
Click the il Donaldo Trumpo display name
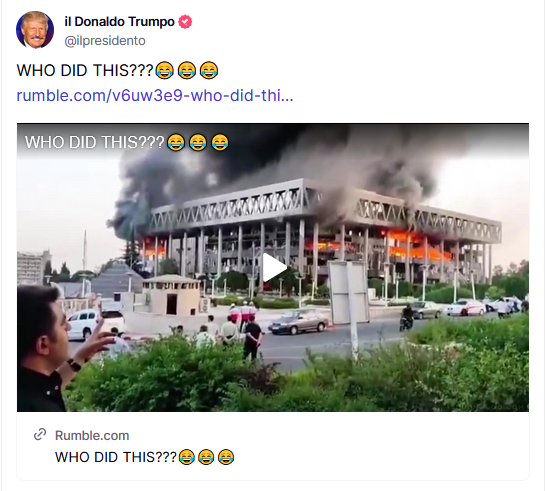point(119,22)
